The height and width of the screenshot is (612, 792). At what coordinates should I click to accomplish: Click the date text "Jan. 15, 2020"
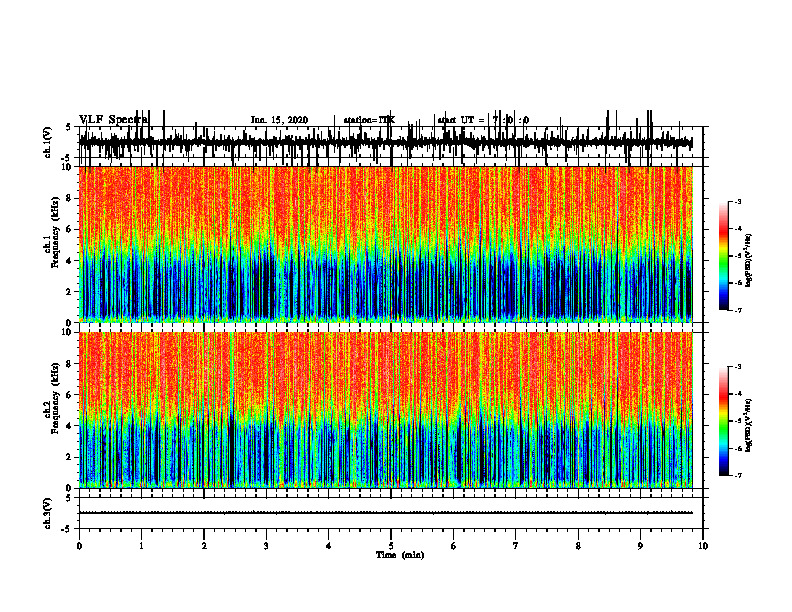click(279, 120)
